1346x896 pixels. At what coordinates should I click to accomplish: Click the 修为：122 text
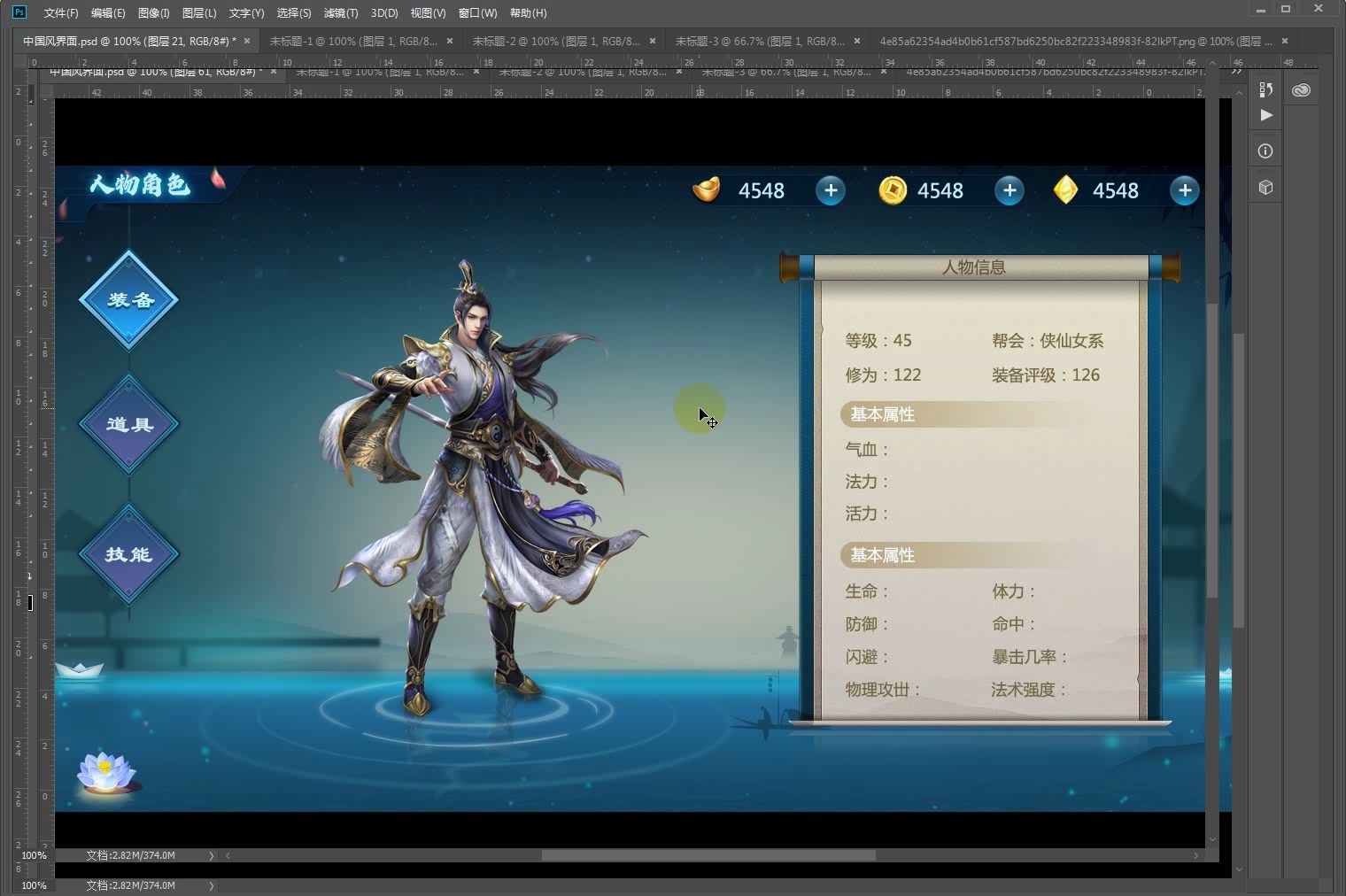tap(883, 375)
